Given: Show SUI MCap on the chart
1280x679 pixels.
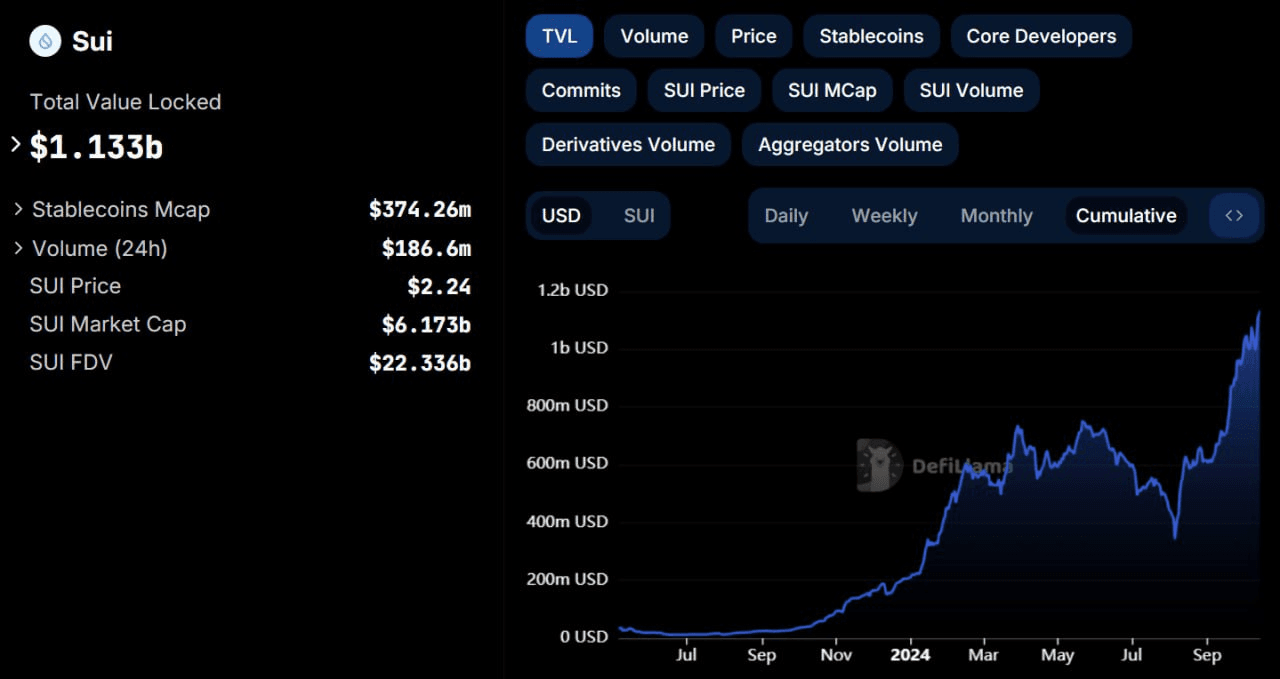Looking at the screenshot, I should [x=832, y=90].
